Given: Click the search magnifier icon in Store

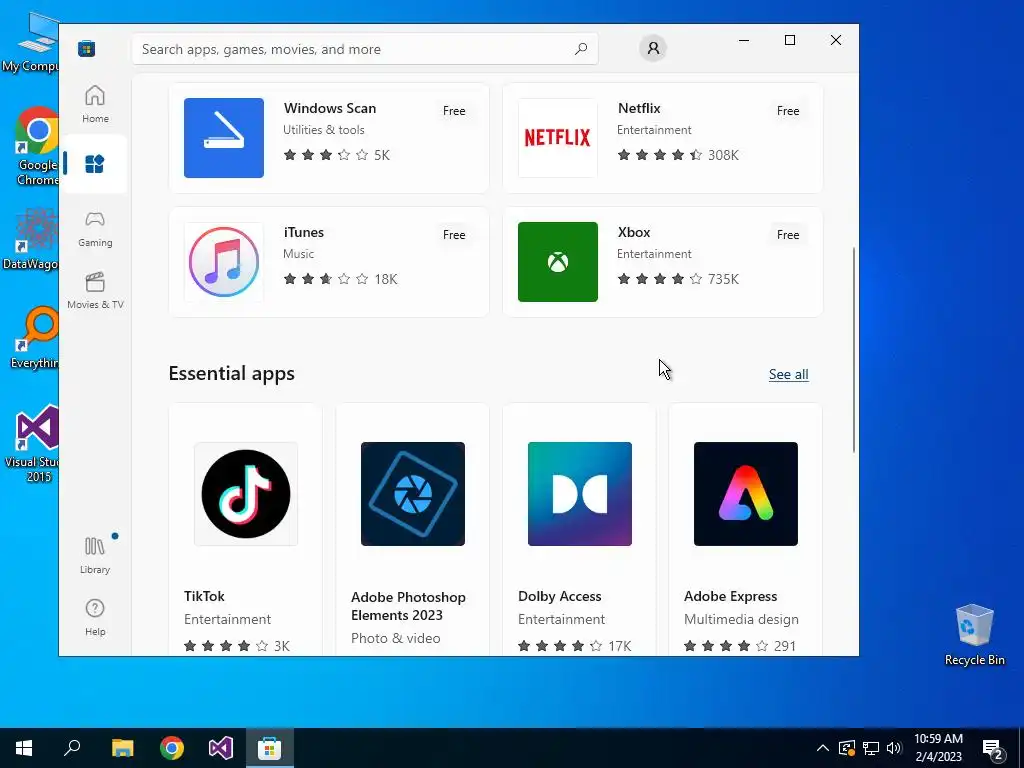Looking at the screenshot, I should 581,49.
